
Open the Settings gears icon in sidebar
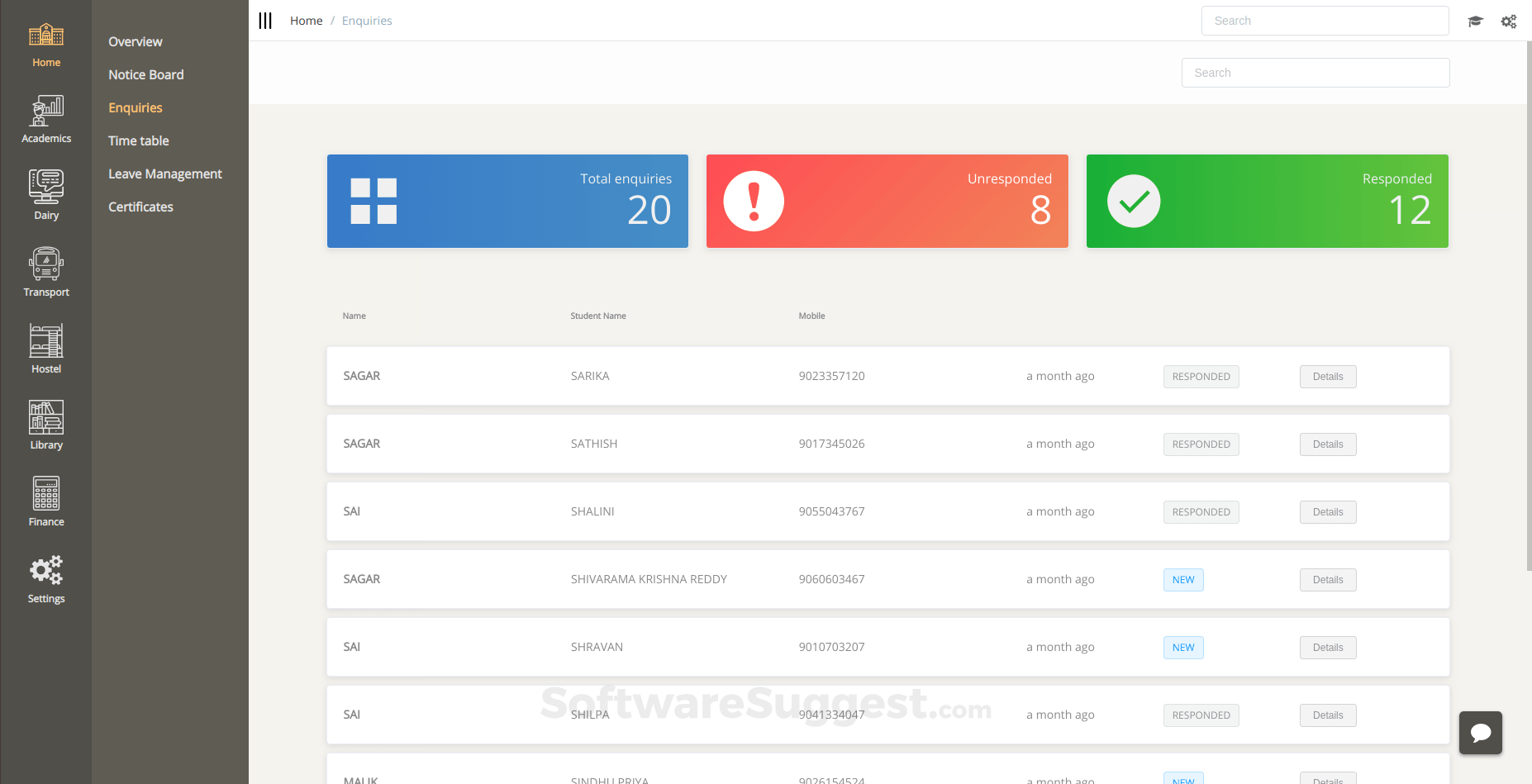[46, 570]
